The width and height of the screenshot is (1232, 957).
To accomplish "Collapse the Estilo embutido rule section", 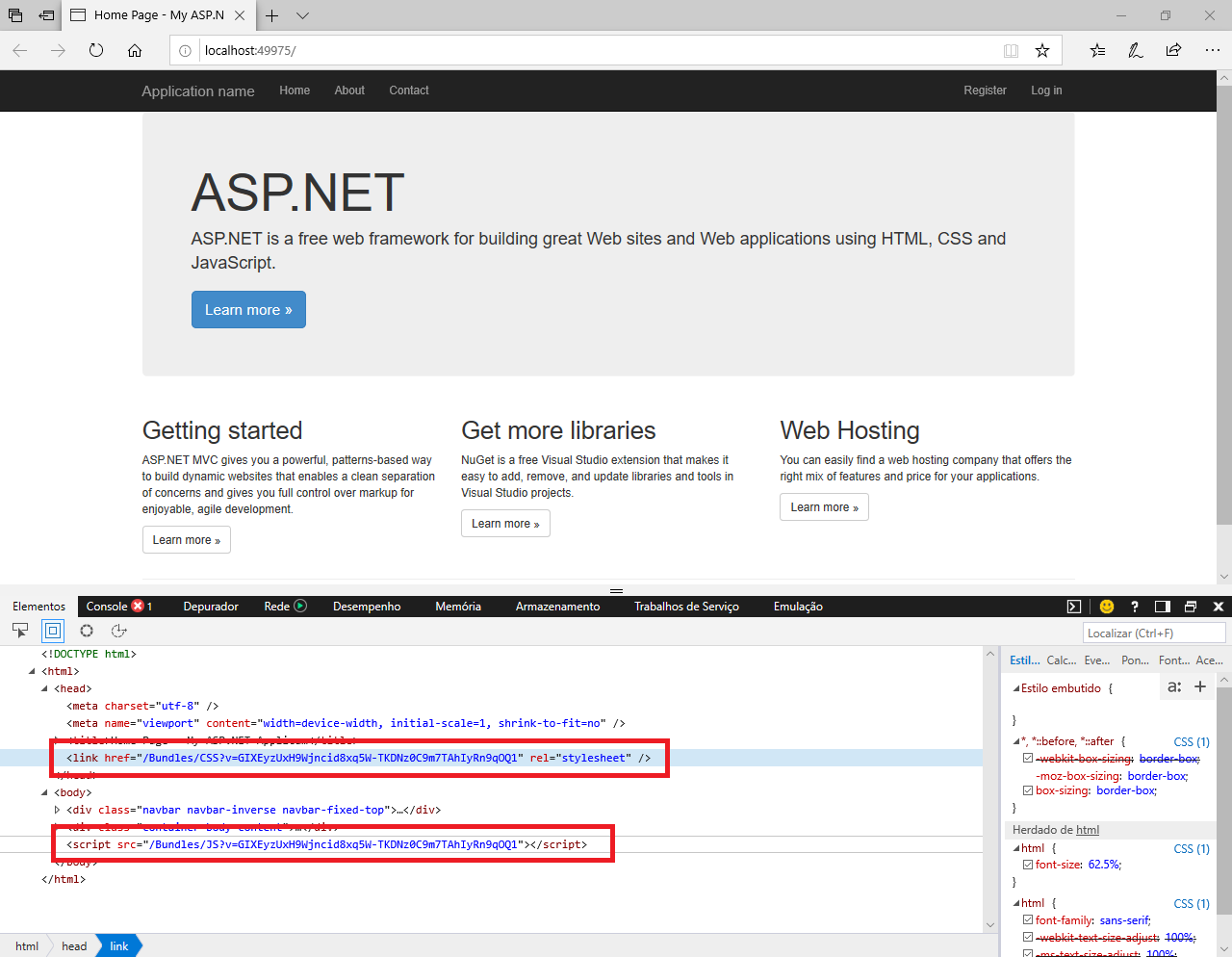I will pos(1016,688).
